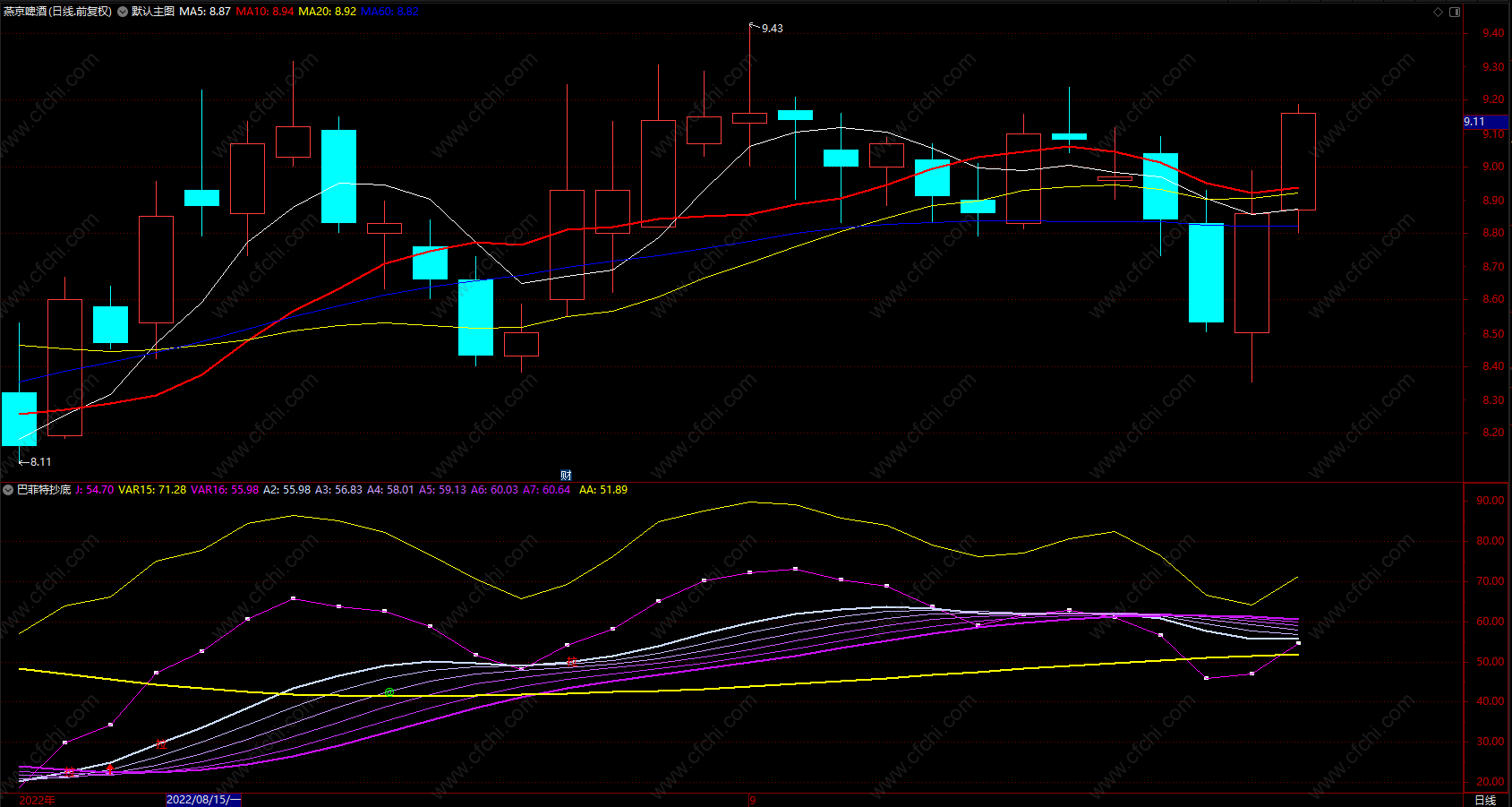
Task: Click the A2: 55.98 indicator value
Action: pyautogui.click(x=286, y=490)
